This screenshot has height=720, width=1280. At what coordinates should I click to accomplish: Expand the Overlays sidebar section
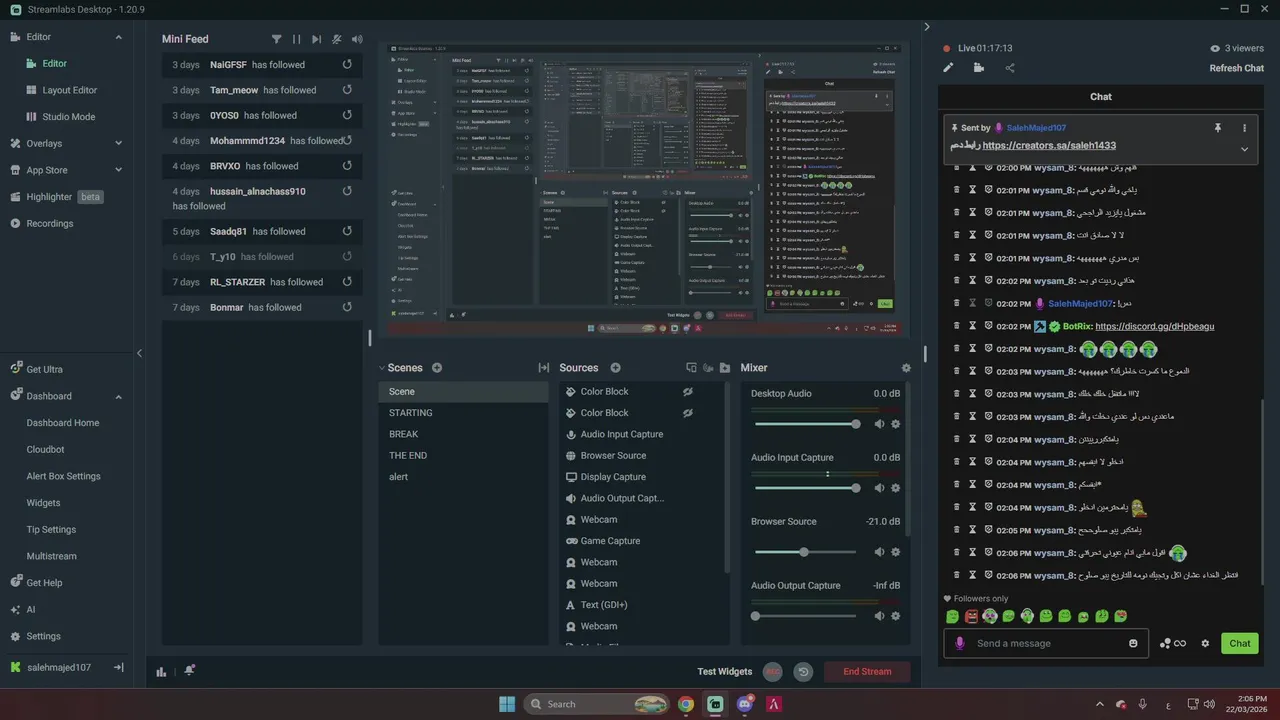coord(118,143)
